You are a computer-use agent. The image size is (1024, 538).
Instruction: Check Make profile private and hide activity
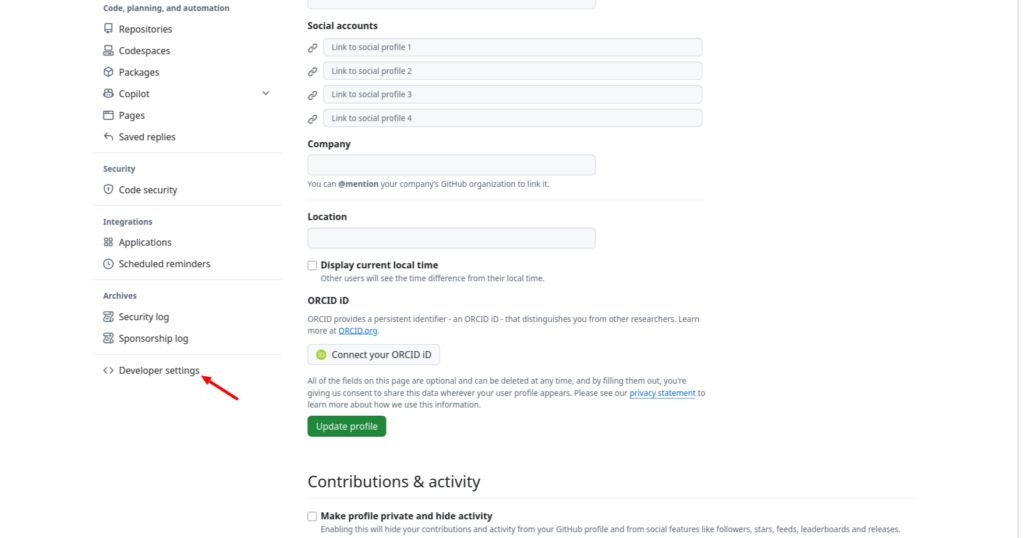pos(312,516)
